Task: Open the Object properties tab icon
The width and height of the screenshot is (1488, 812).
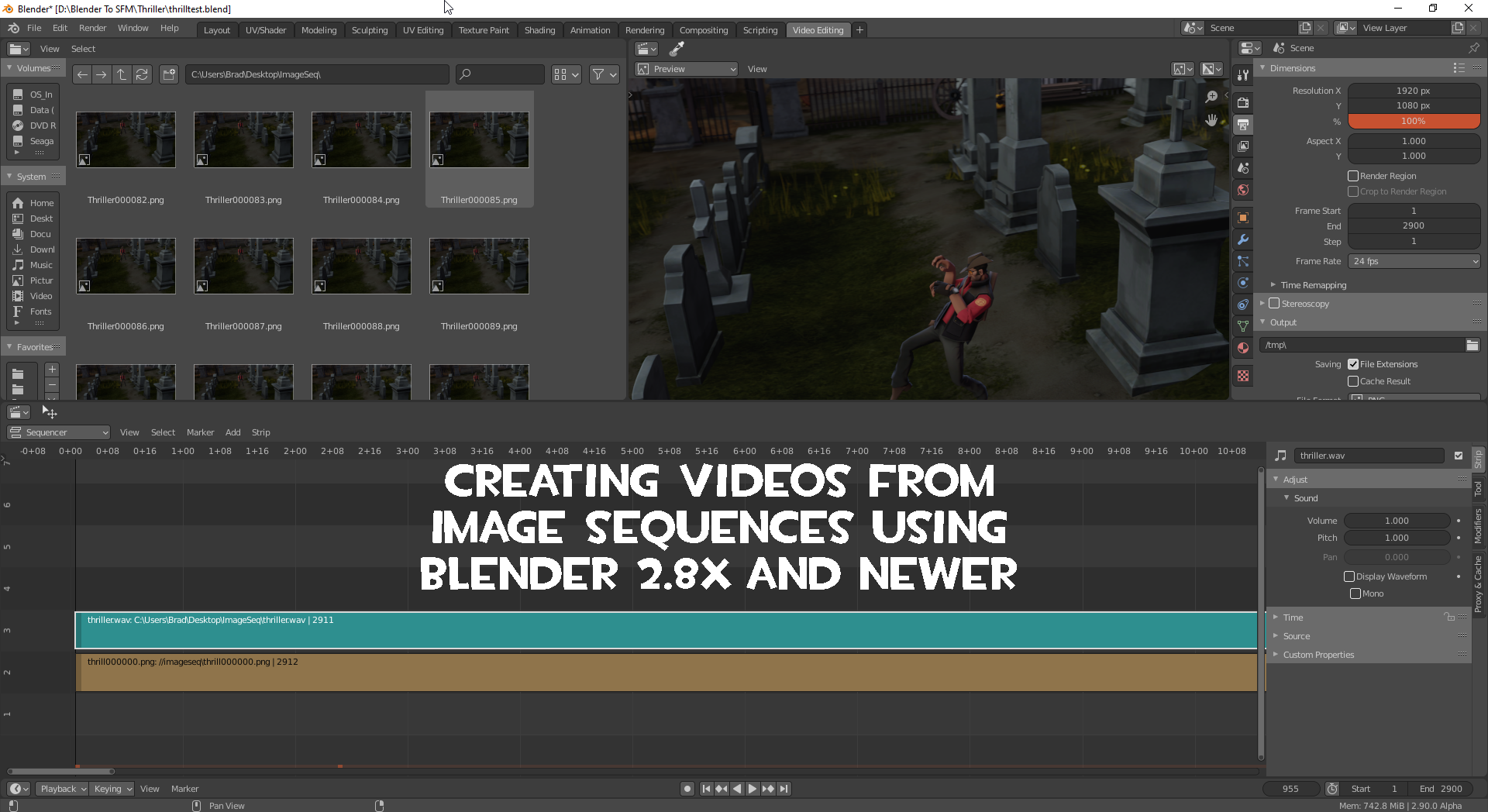Action: [x=1243, y=218]
